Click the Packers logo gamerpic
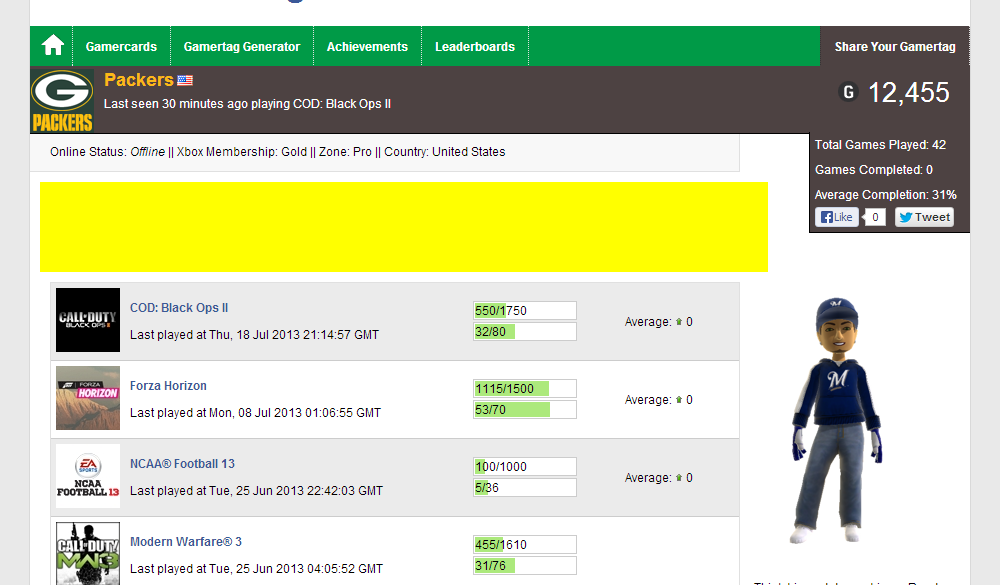 click(x=62, y=100)
